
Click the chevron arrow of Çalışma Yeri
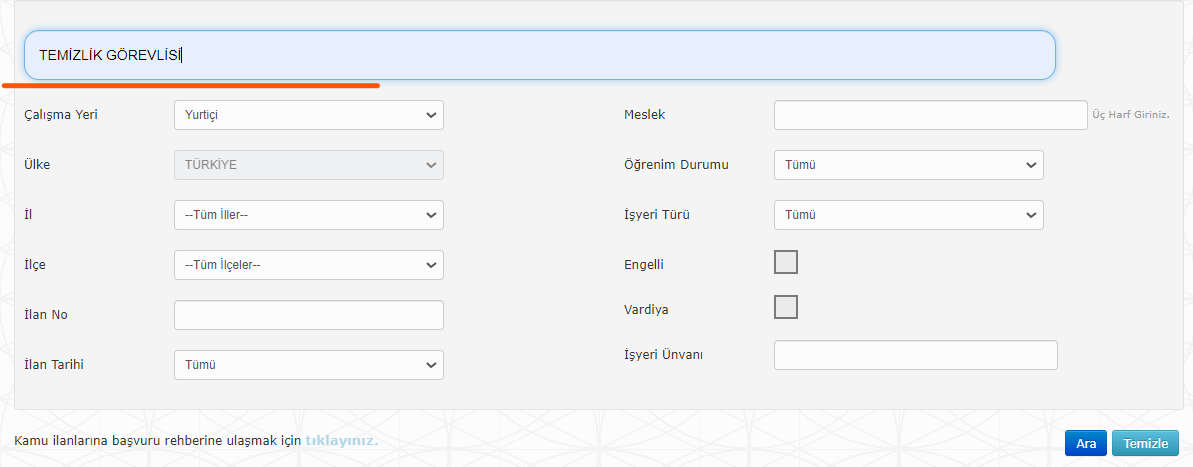(x=431, y=116)
